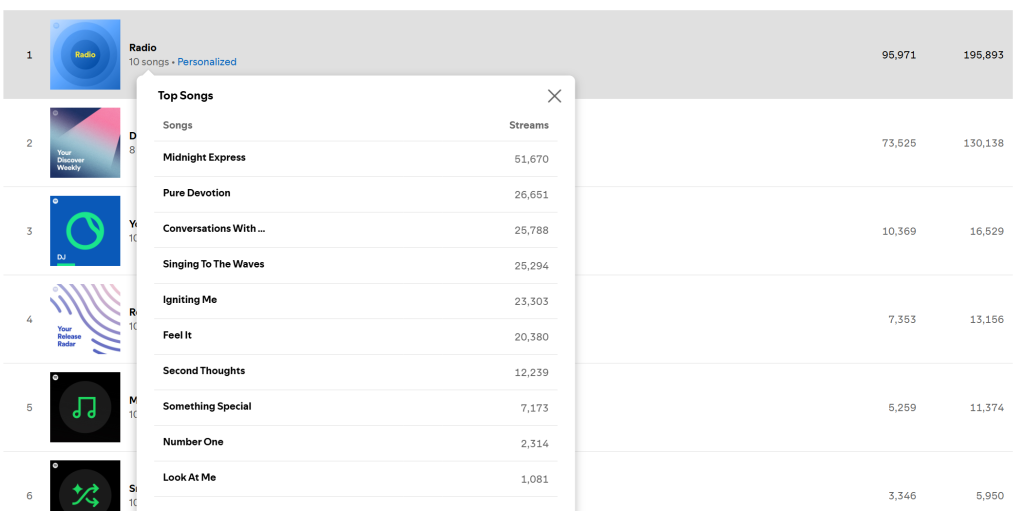The height and width of the screenshot is (511, 1024).
Task: Select Igniting Me in Top Songs
Action: 190,300
